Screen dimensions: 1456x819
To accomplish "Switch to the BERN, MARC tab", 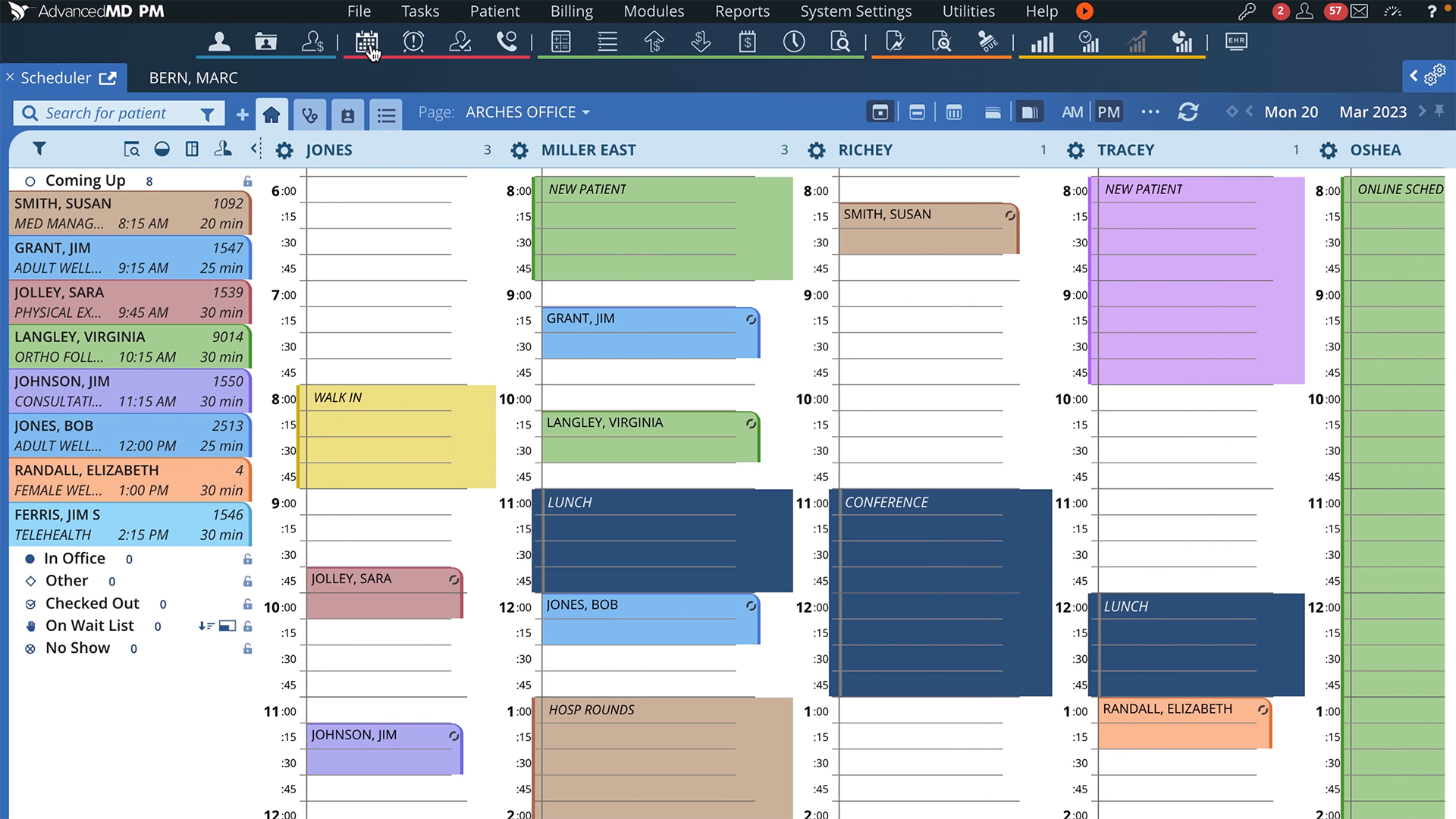I will (x=193, y=77).
